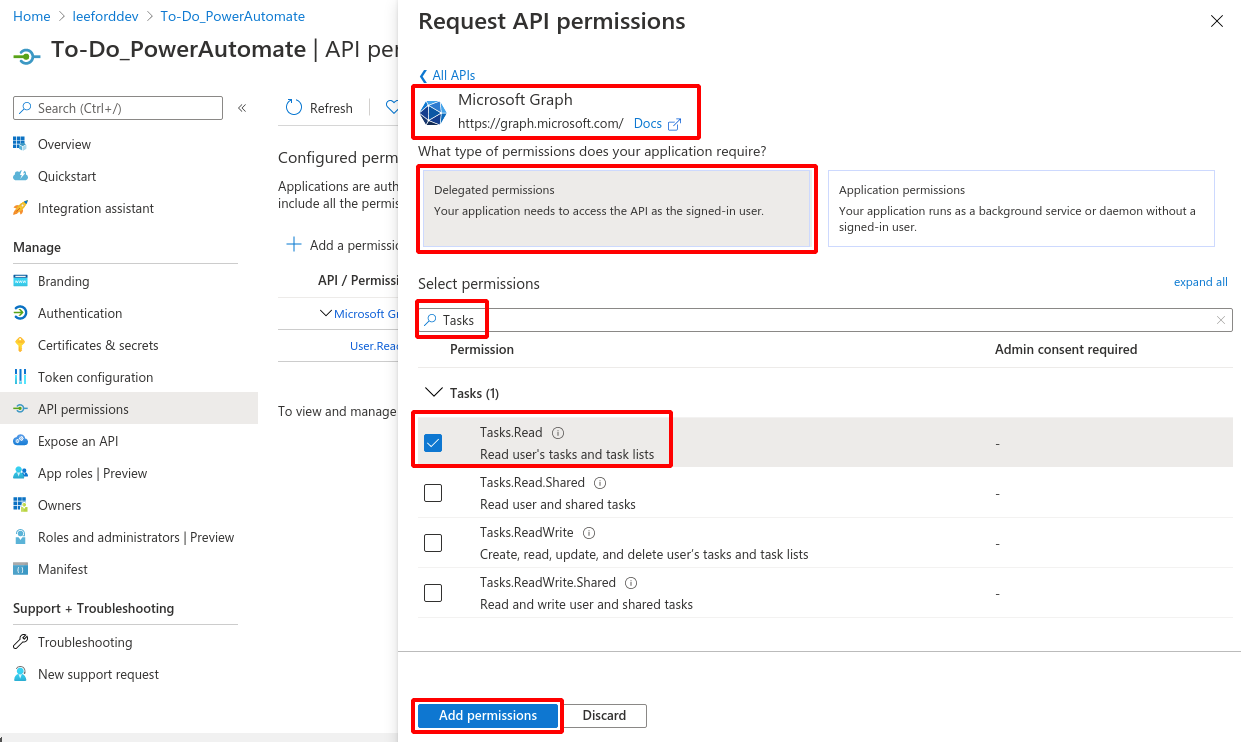Click the Overview icon in sidebar

coord(20,144)
